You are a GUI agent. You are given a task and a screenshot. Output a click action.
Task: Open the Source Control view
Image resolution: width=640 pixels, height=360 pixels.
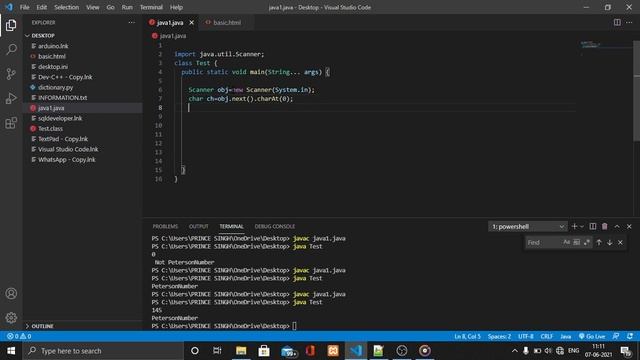(11, 74)
